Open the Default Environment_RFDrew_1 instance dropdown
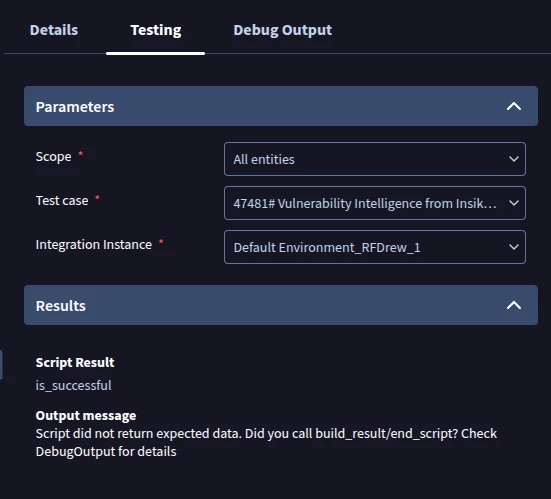The width and height of the screenshot is (551, 499). [375, 247]
